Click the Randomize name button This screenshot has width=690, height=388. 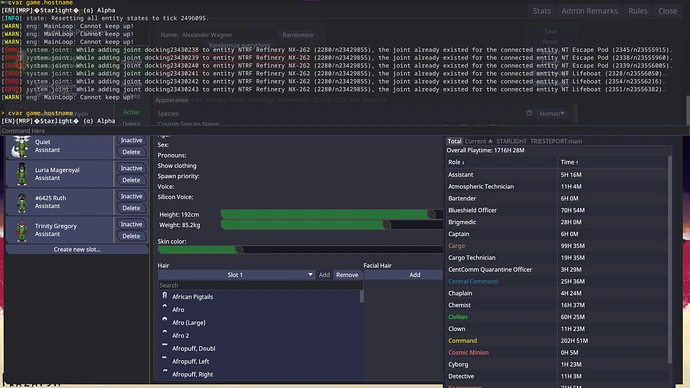(298, 35)
